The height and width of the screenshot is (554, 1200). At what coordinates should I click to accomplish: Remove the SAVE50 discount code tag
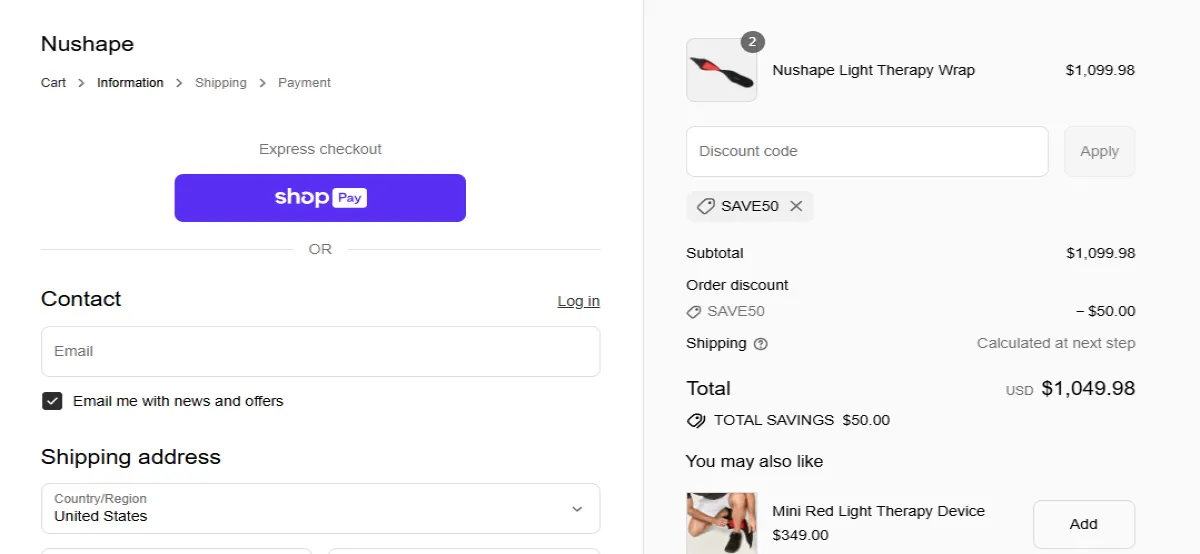[x=796, y=206]
